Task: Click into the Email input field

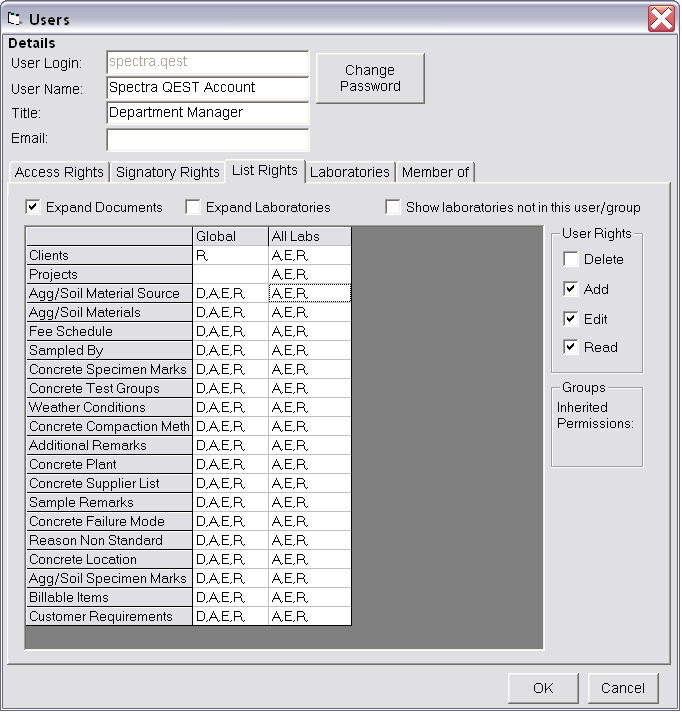Action: (x=207, y=139)
